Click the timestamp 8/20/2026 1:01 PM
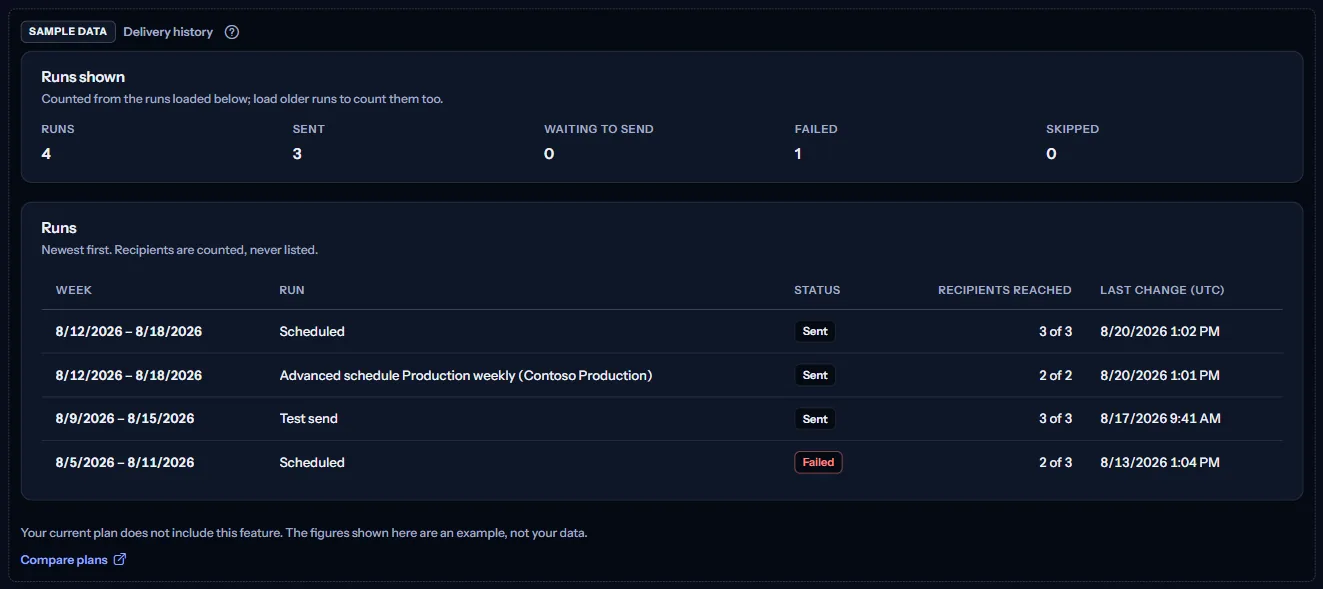Image resolution: width=1323 pixels, height=589 pixels. point(1160,375)
